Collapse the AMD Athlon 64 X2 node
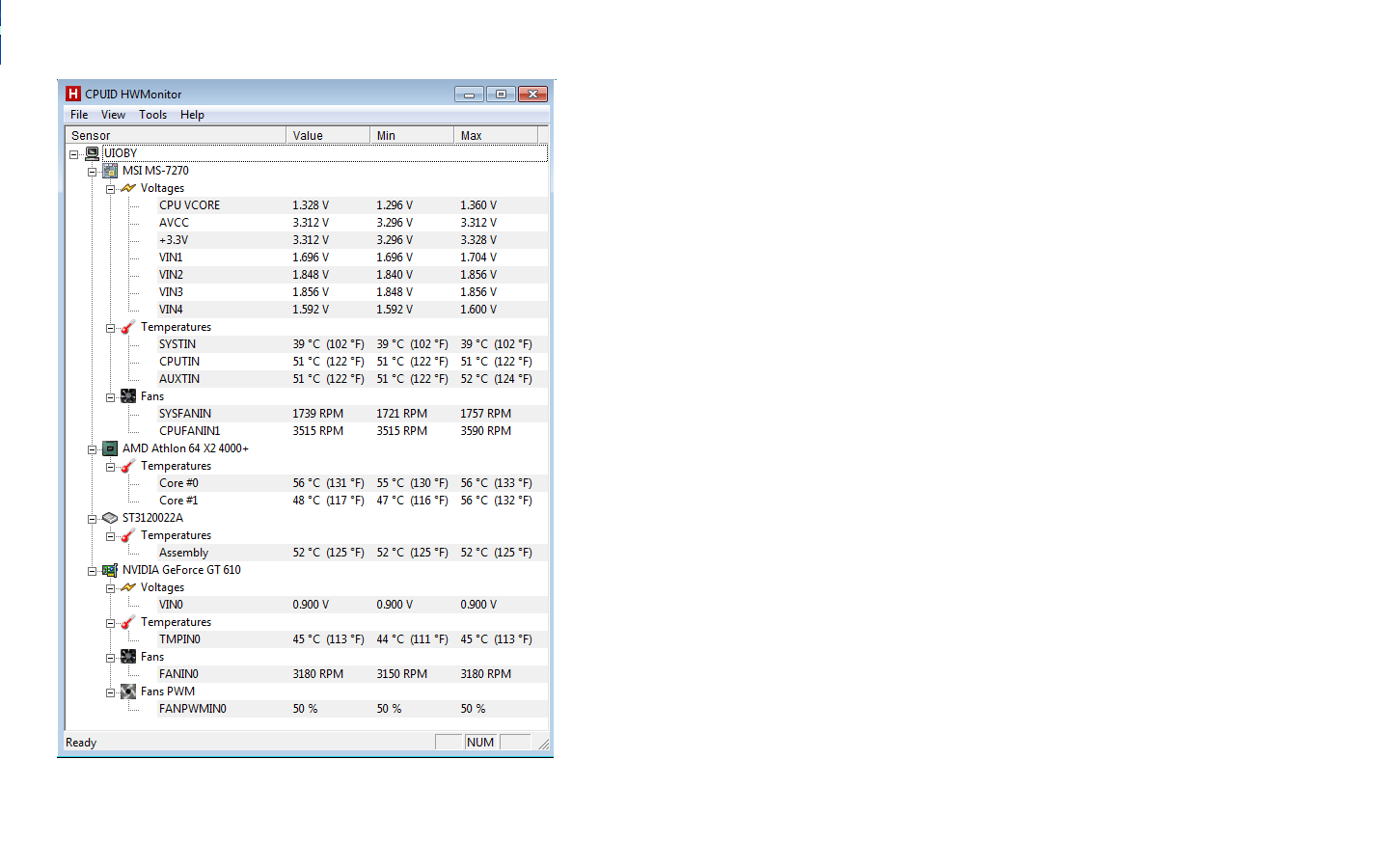The image size is (1389, 868). (x=92, y=449)
